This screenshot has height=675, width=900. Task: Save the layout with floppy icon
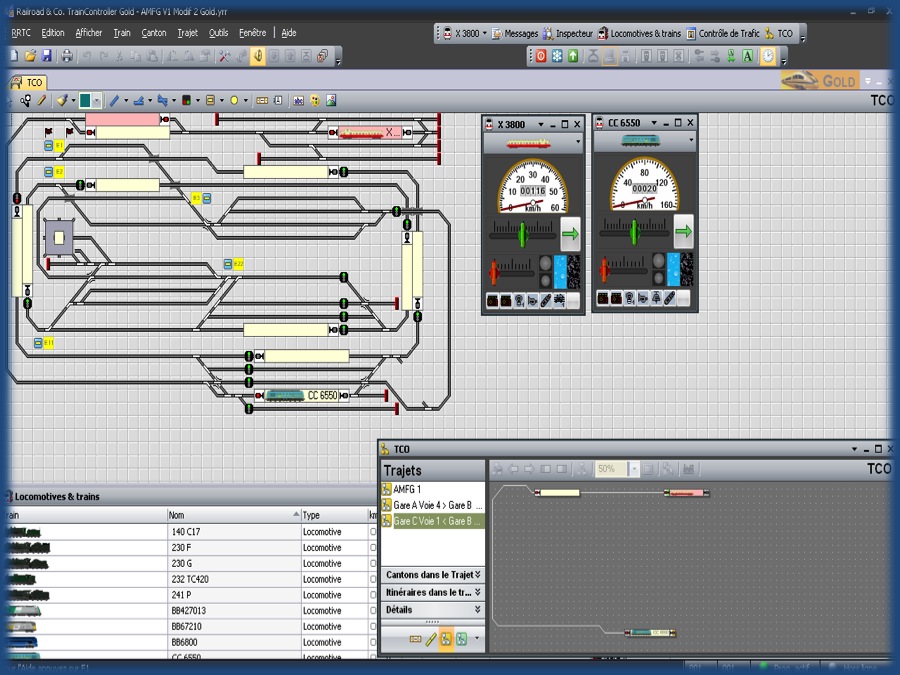coord(46,56)
